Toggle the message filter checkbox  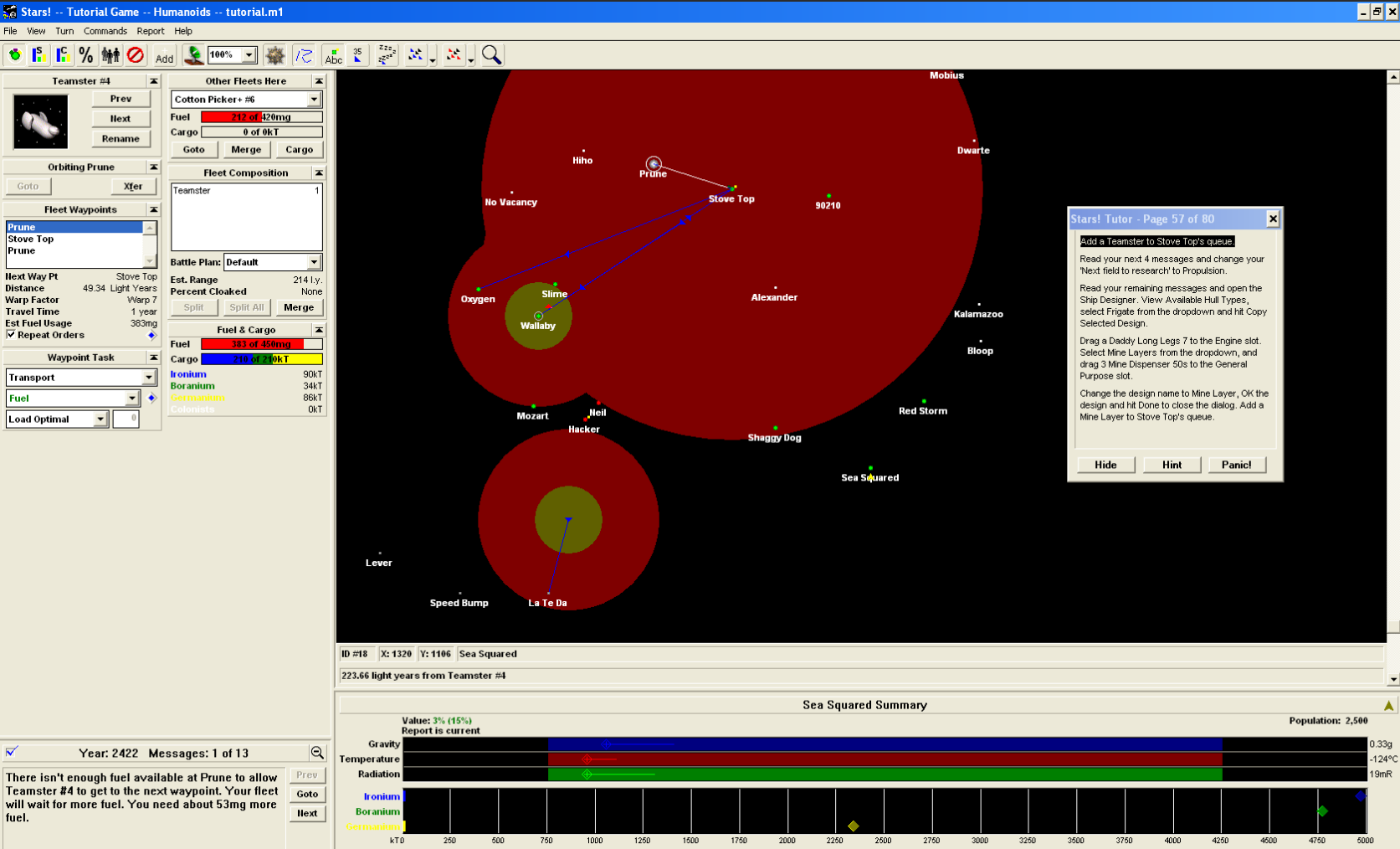(12, 752)
